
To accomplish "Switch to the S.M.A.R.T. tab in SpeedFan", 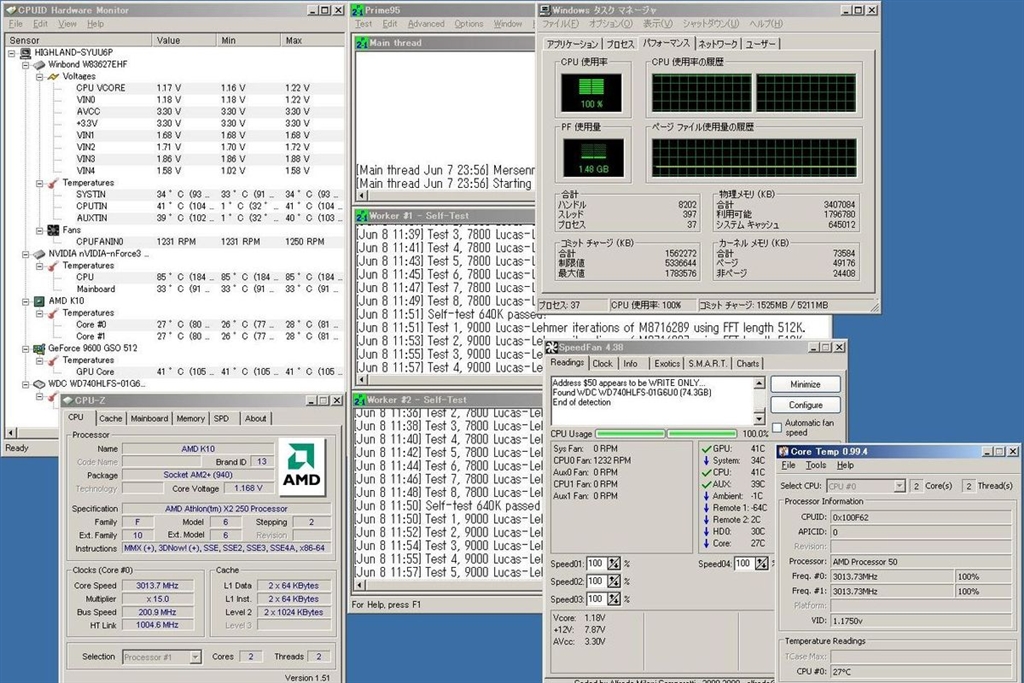I will tap(707, 362).
